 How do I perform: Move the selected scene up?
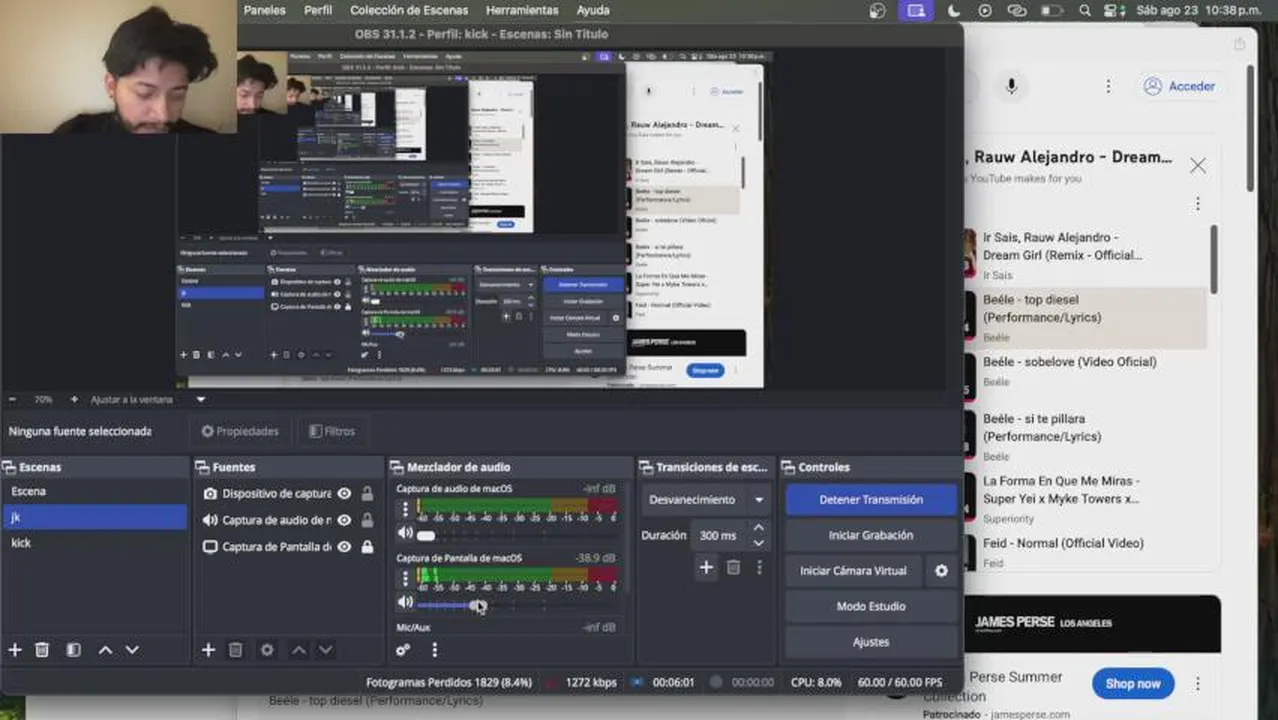click(x=105, y=650)
